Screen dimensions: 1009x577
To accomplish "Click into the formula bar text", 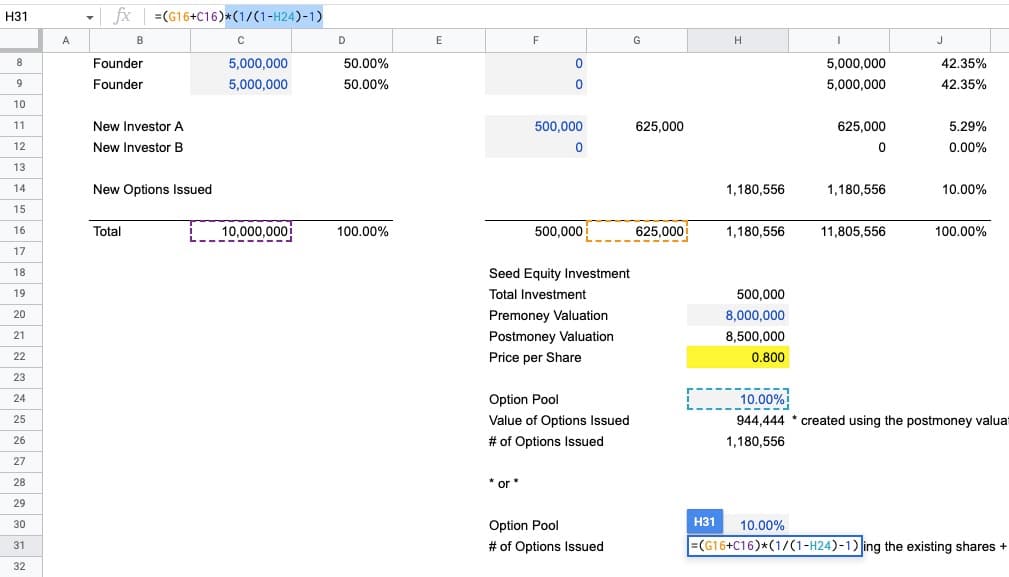I will click(x=500, y=16).
